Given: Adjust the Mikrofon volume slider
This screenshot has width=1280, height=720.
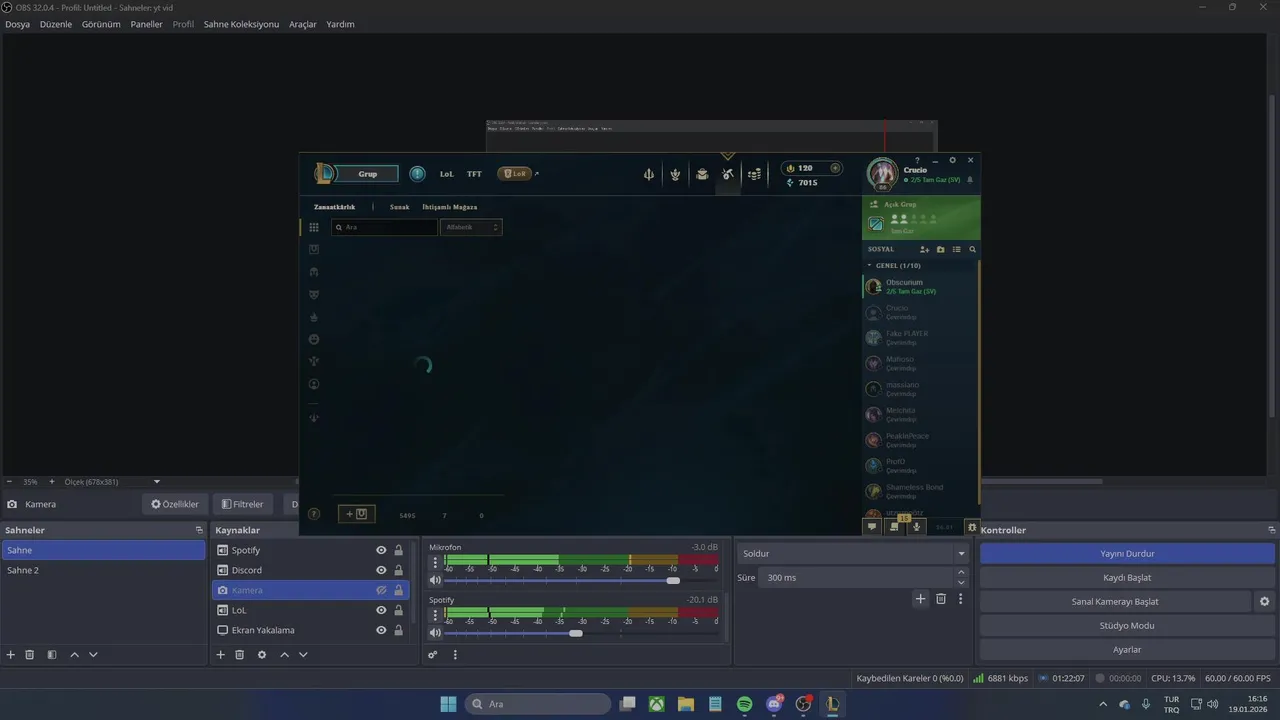Looking at the screenshot, I should tap(673, 580).
